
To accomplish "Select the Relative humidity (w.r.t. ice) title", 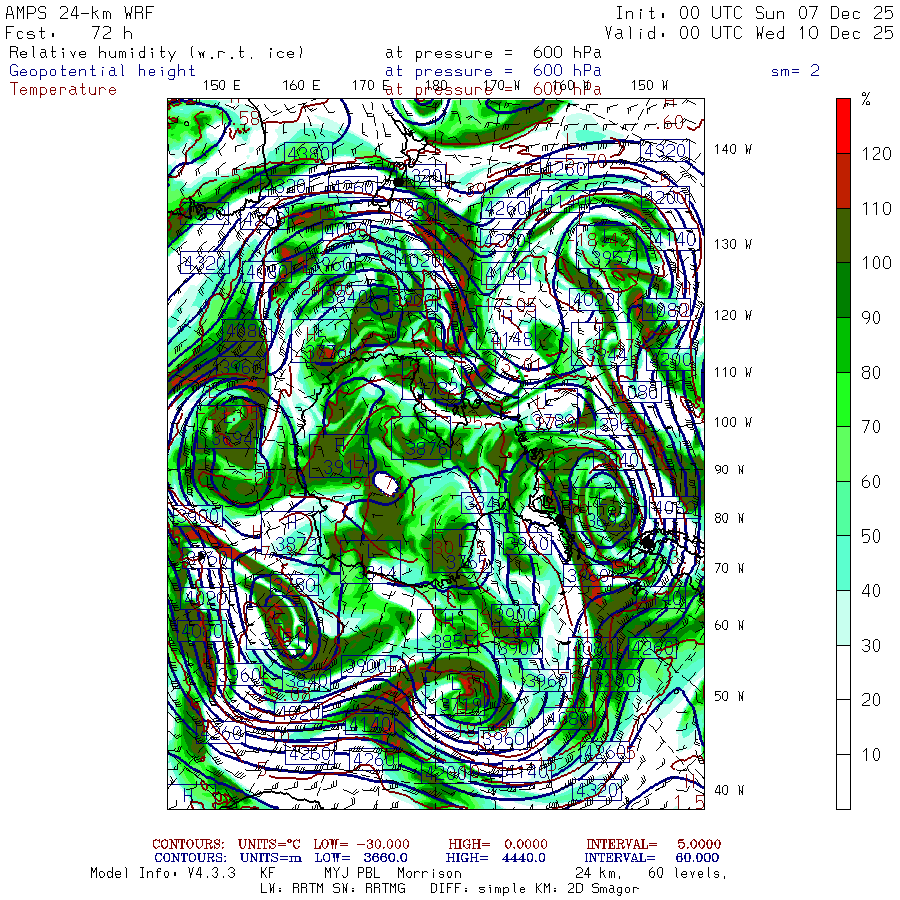I will [x=157, y=53].
